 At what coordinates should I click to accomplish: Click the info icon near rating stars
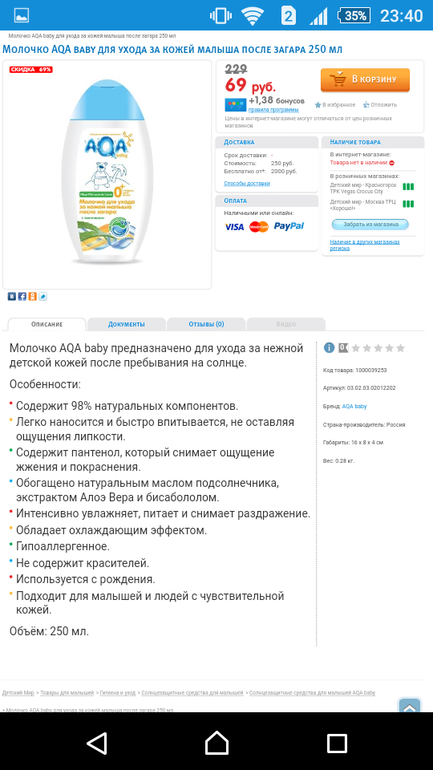tap(329, 348)
